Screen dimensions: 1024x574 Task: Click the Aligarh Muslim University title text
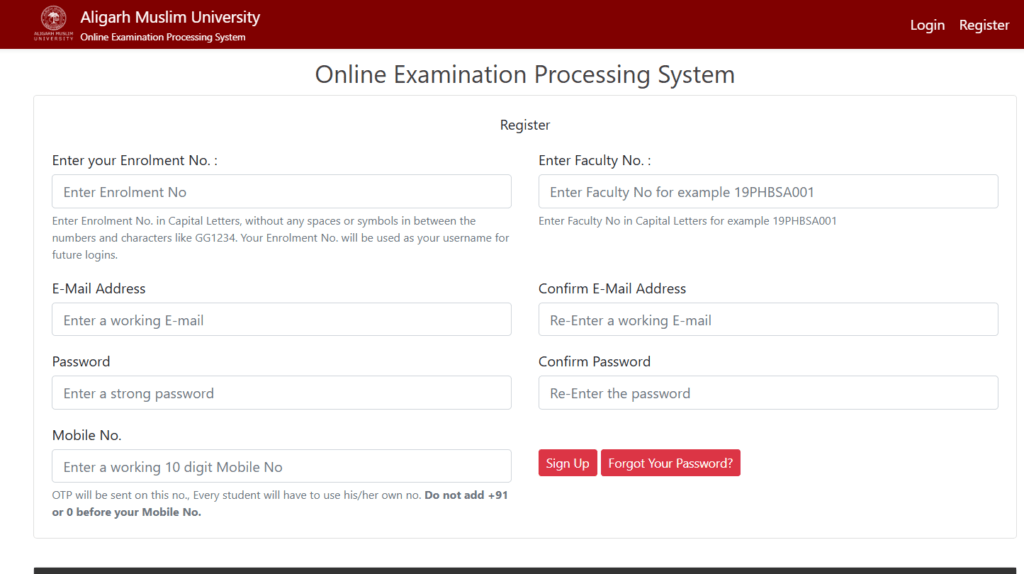[170, 17]
